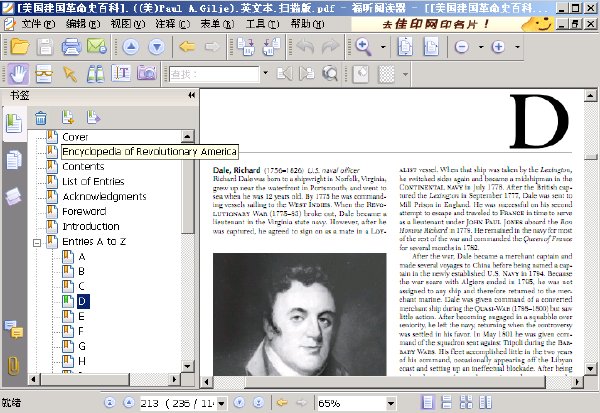Click the Save disk icon
Screen dimensions: 600x413
pos(45,47)
